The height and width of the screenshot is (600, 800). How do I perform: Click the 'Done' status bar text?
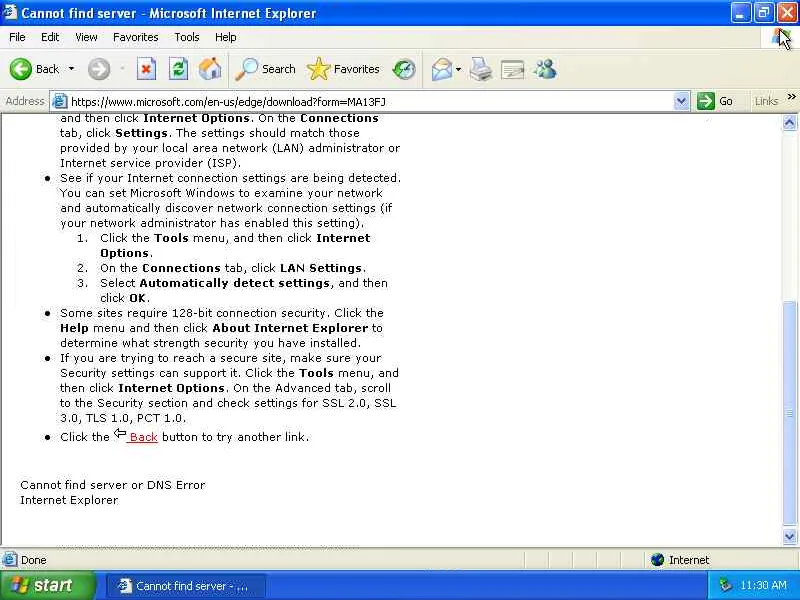pos(34,560)
